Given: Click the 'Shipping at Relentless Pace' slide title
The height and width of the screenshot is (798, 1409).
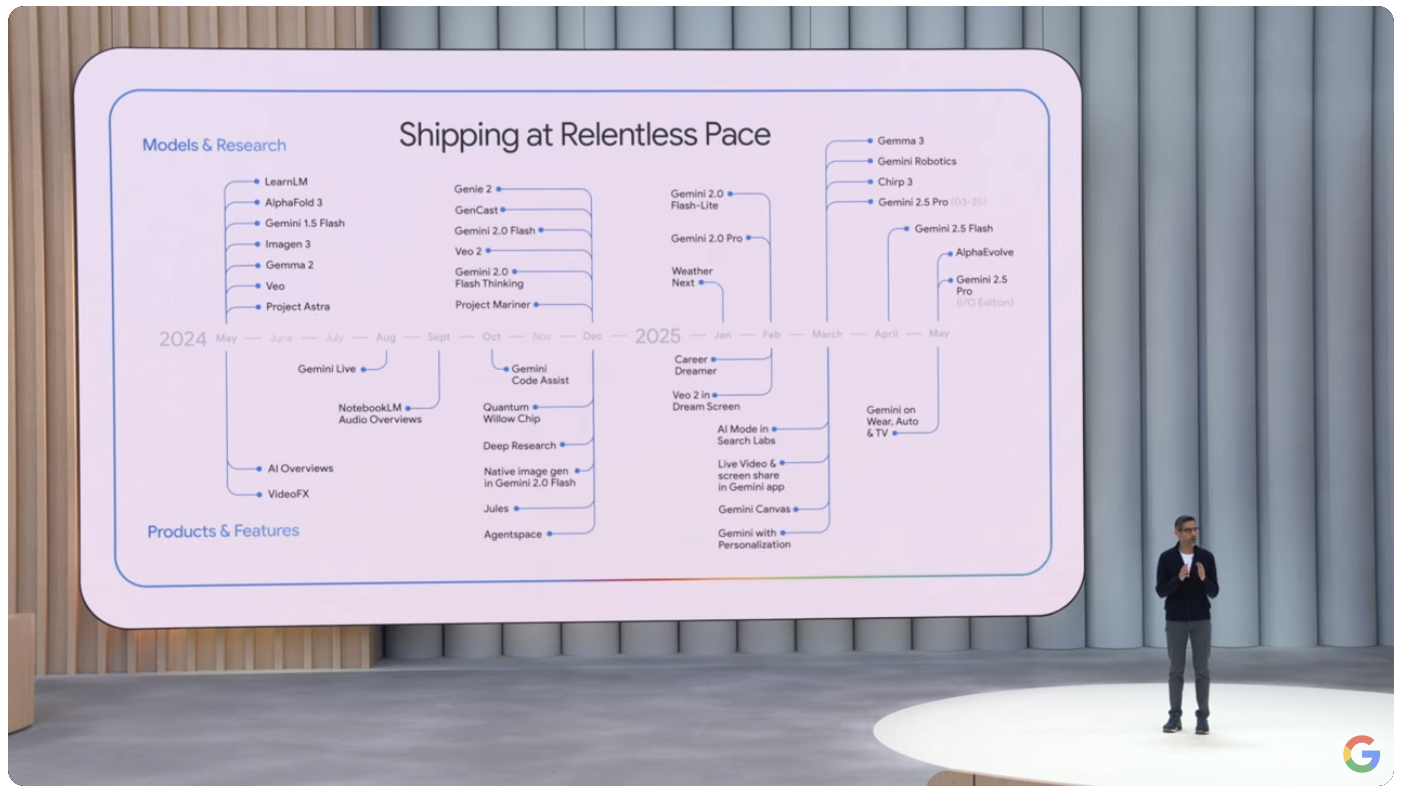Looking at the screenshot, I should pyautogui.click(x=585, y=135).
